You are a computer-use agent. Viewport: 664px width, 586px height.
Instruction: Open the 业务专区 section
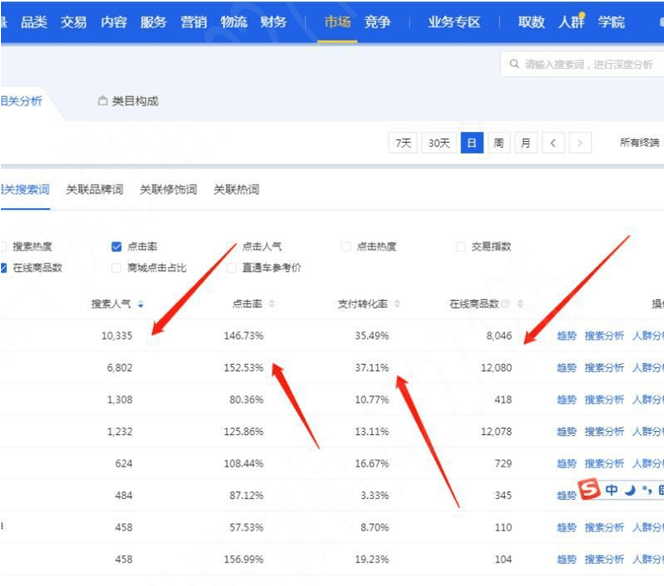tap(454, 22)
